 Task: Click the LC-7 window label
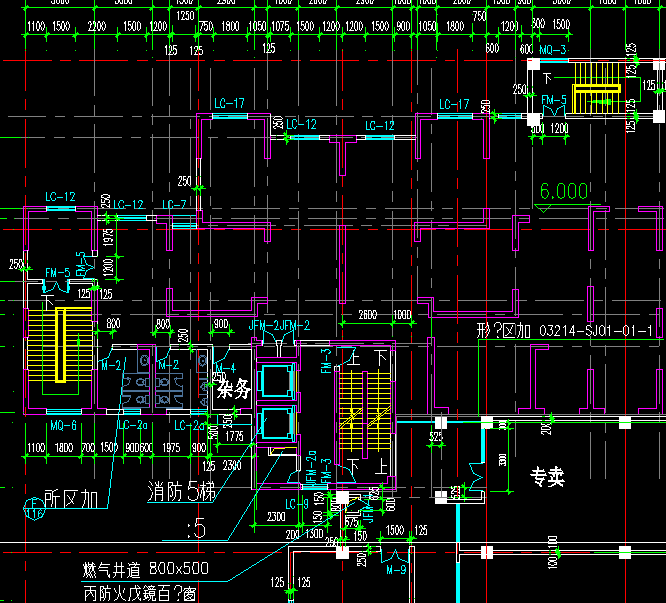(175, 205)
